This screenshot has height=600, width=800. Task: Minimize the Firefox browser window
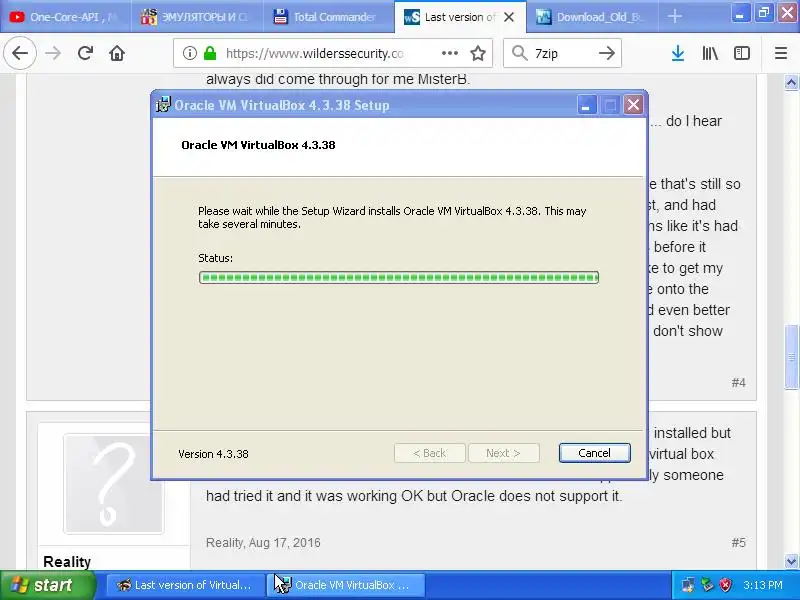pyautogui.click(x=740, y=13)
